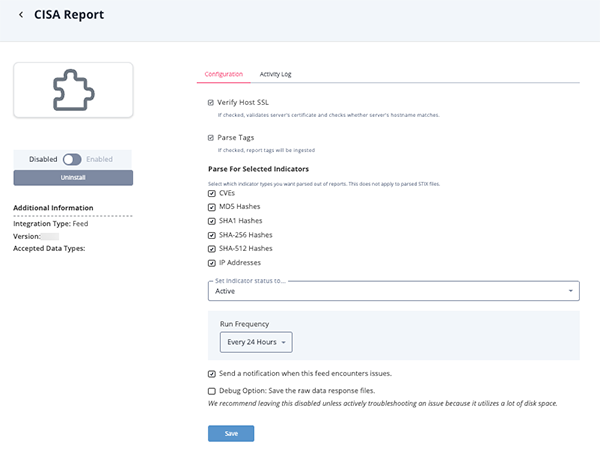Toggle the Parse Tags checkbox
Screen dimensions: 600x462
pos(211,137)
